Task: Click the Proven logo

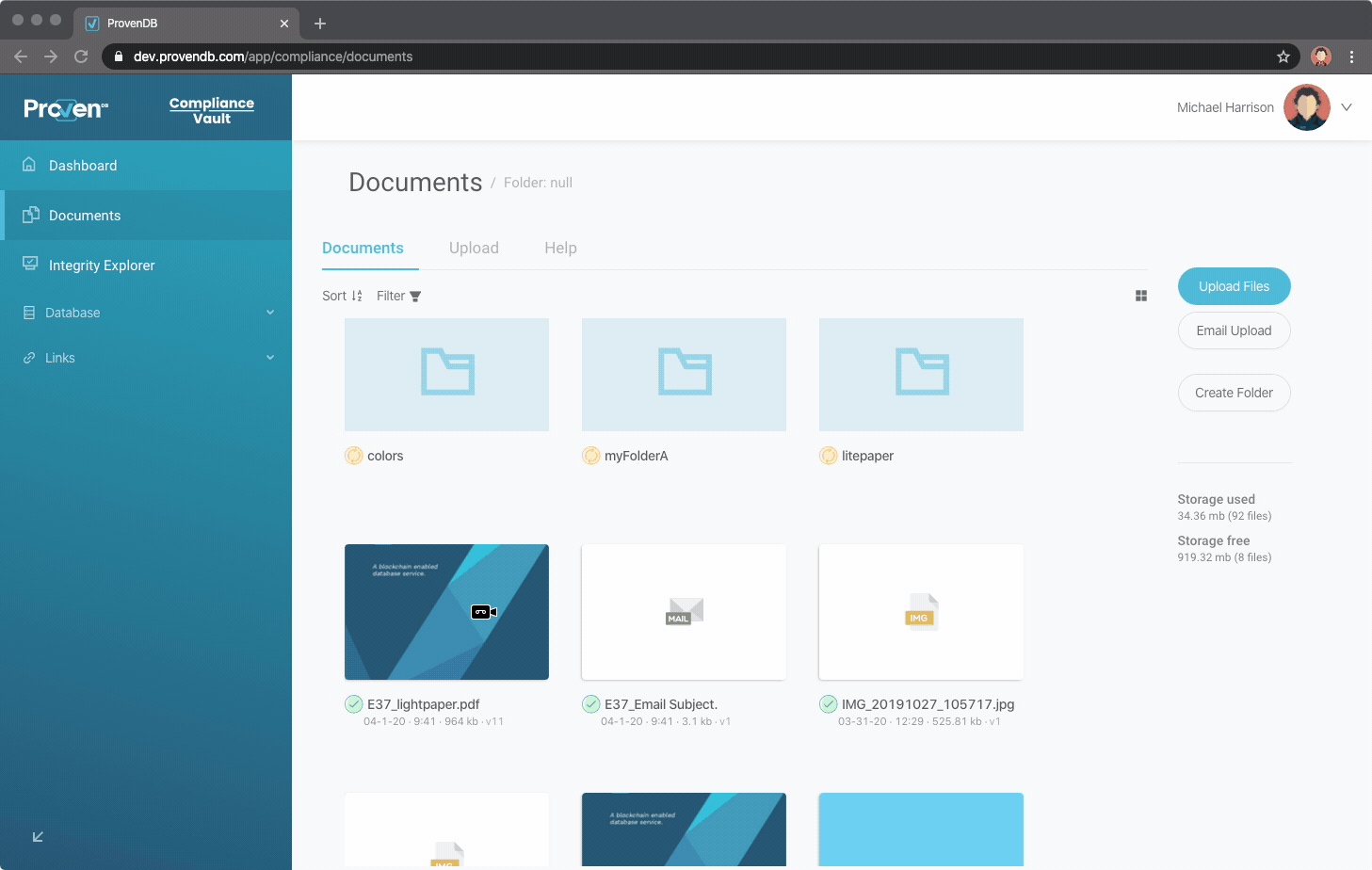Action: (x=66, y=109)
